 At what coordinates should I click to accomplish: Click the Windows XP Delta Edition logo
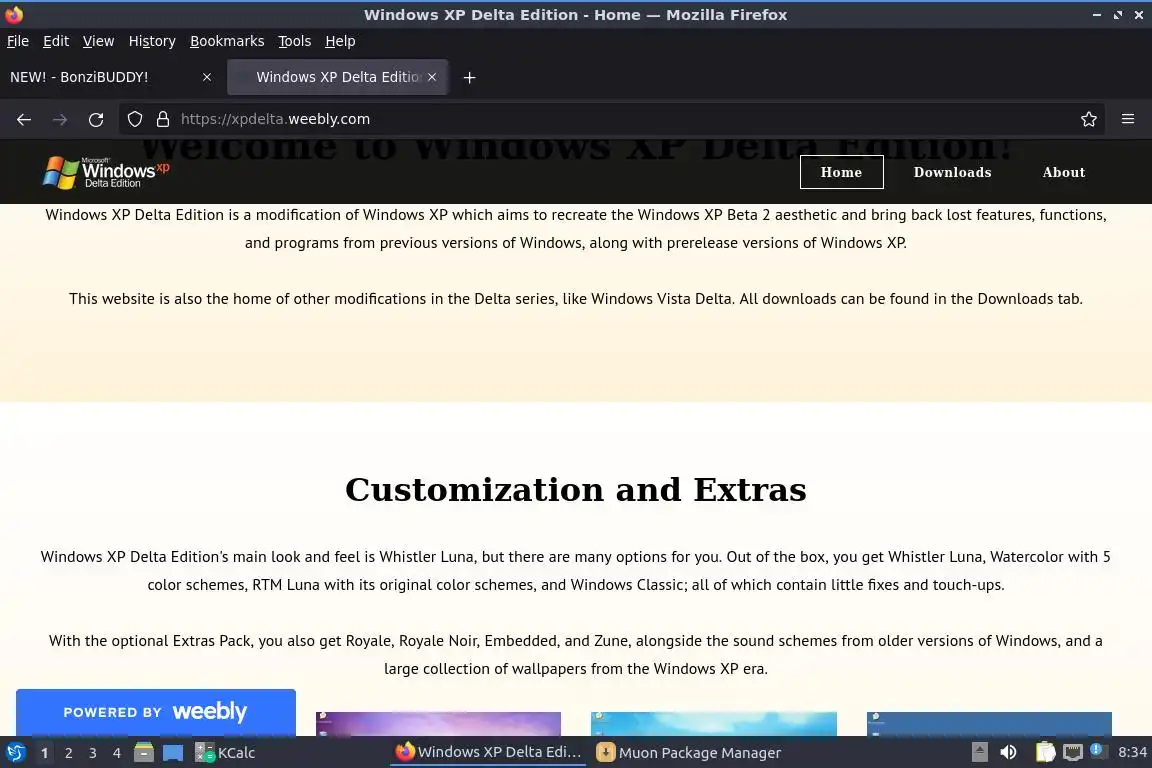click(106, 173)
